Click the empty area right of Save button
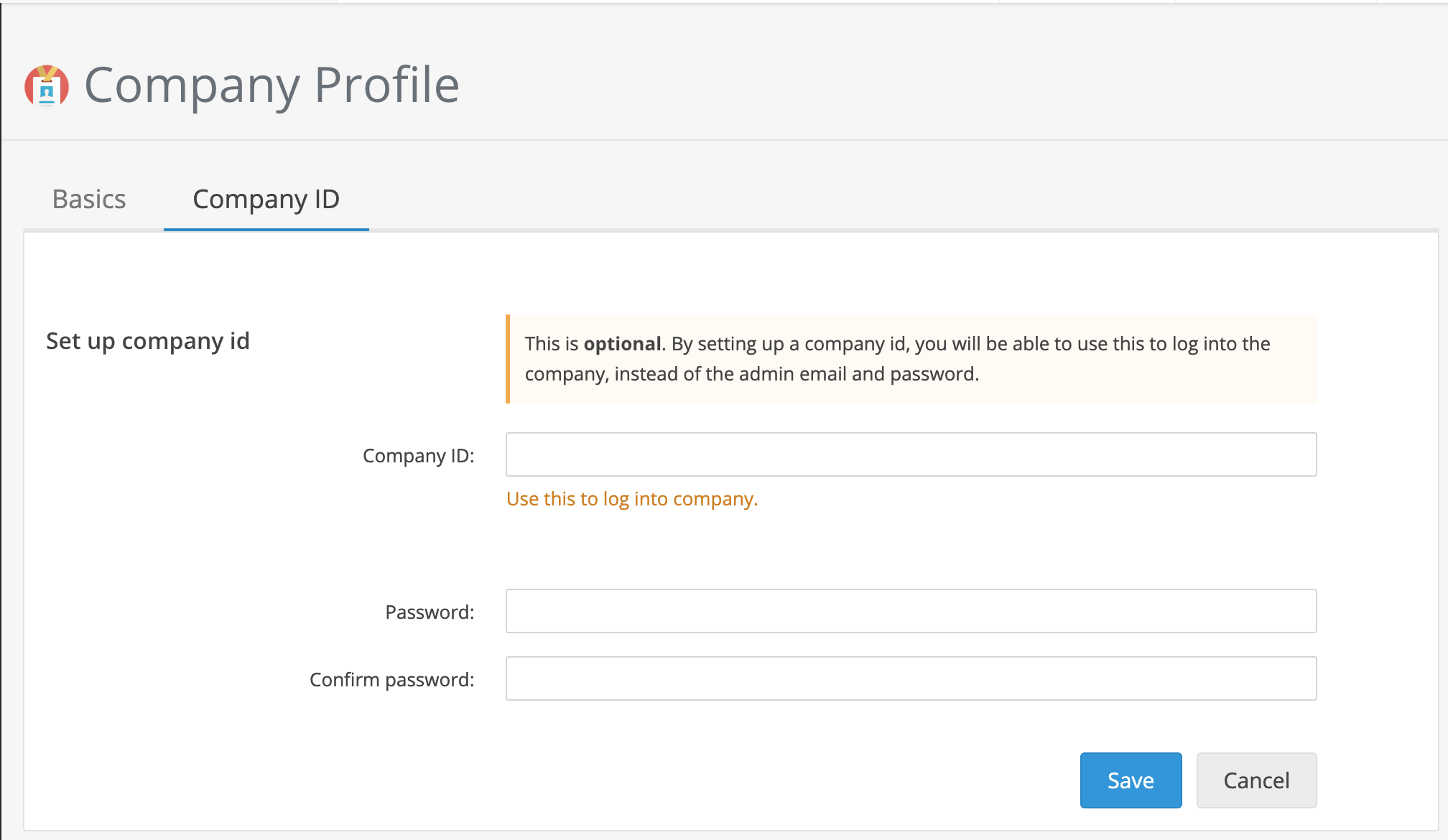 coord(1386,780)
